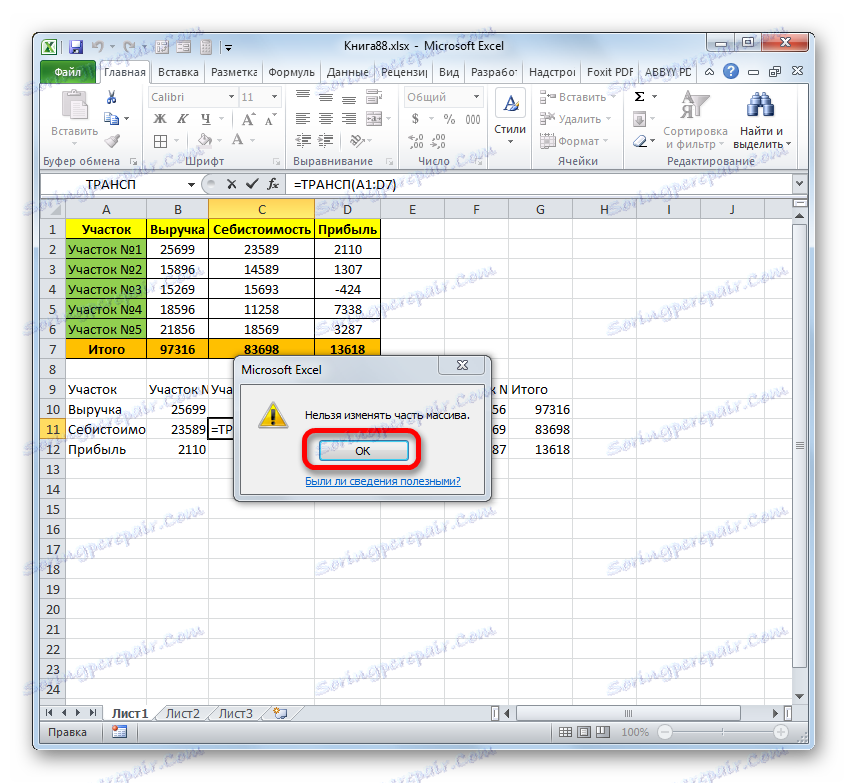
Task: Select the Format Painter brush icon
Action: [x=112, y=141]
